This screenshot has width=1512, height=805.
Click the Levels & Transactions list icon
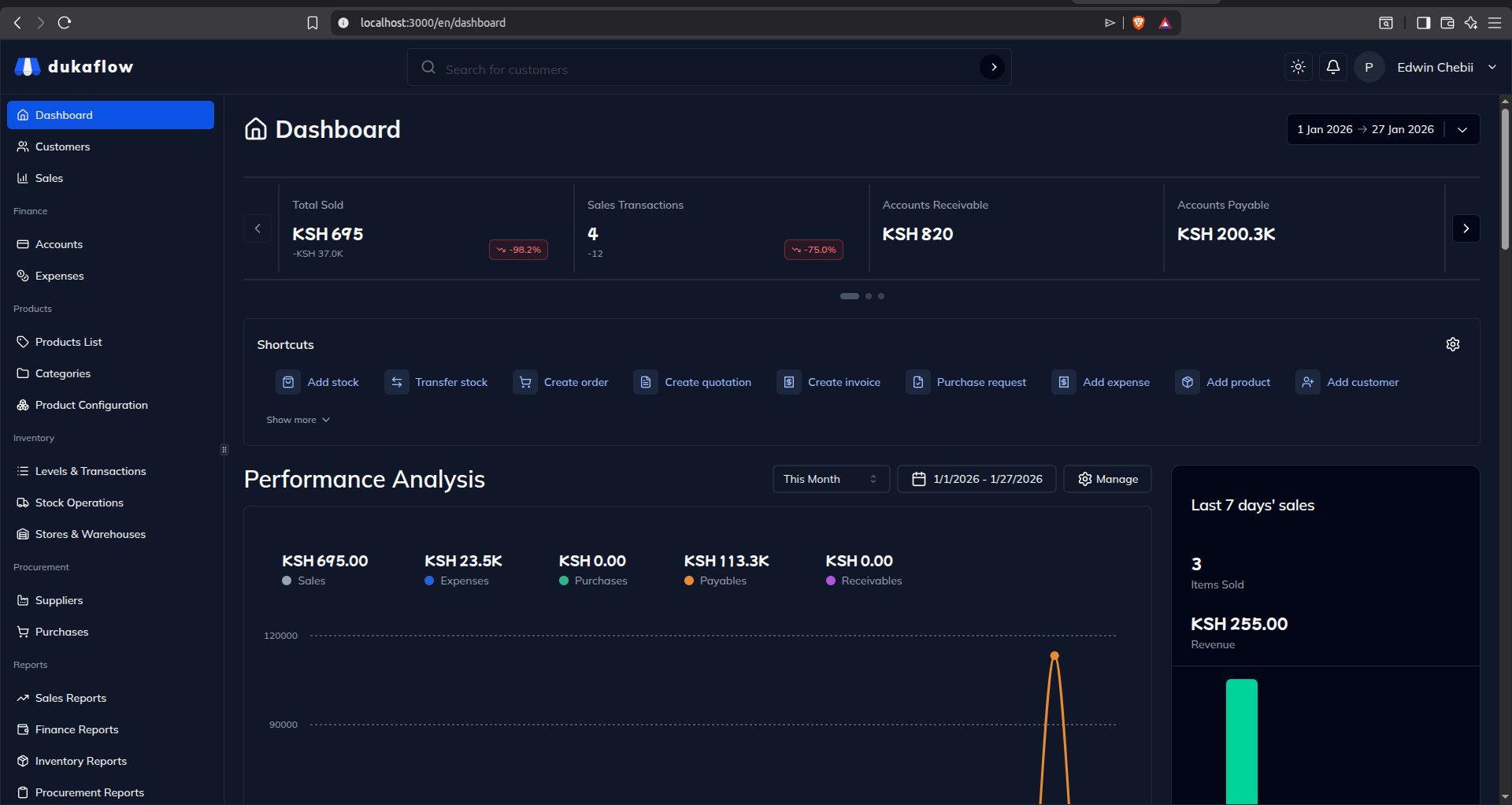[23, 471]
